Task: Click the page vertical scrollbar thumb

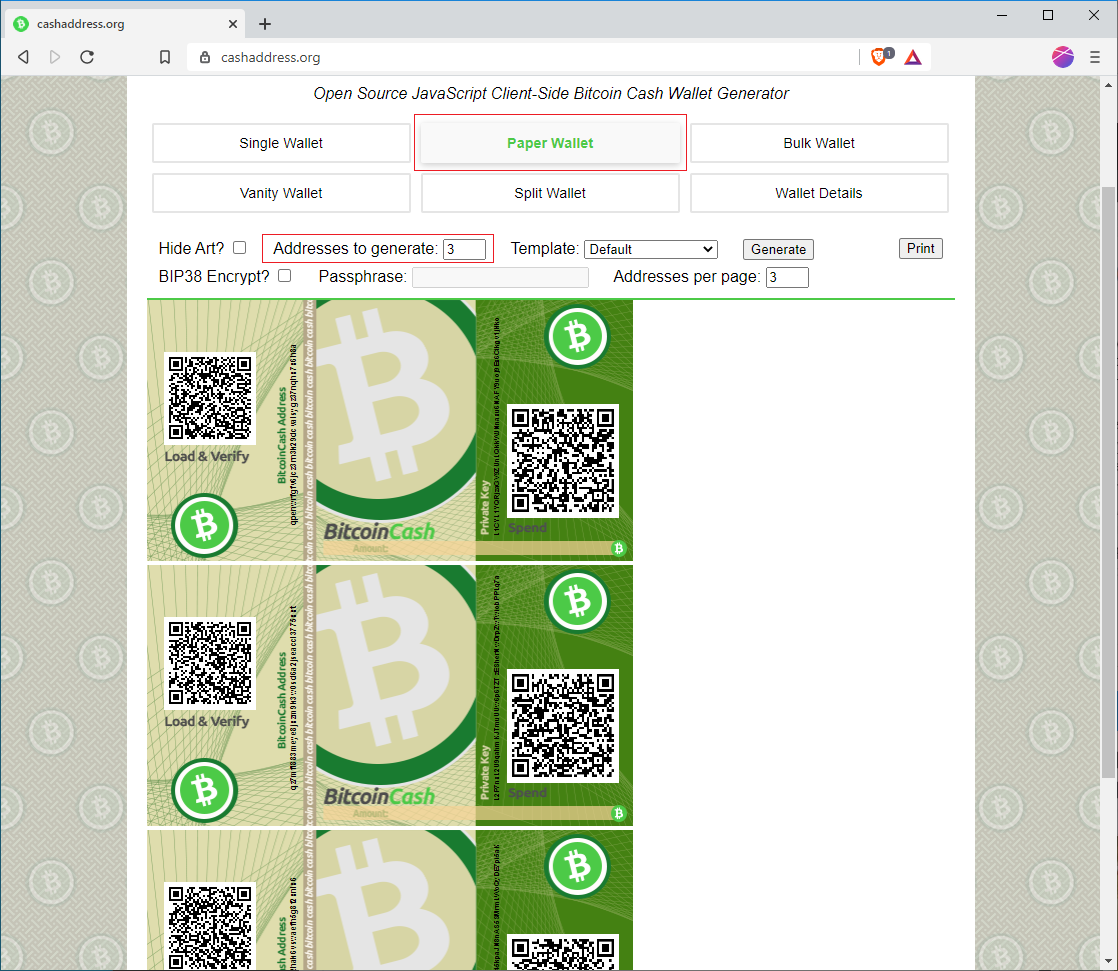Action: click(1108, 481)
